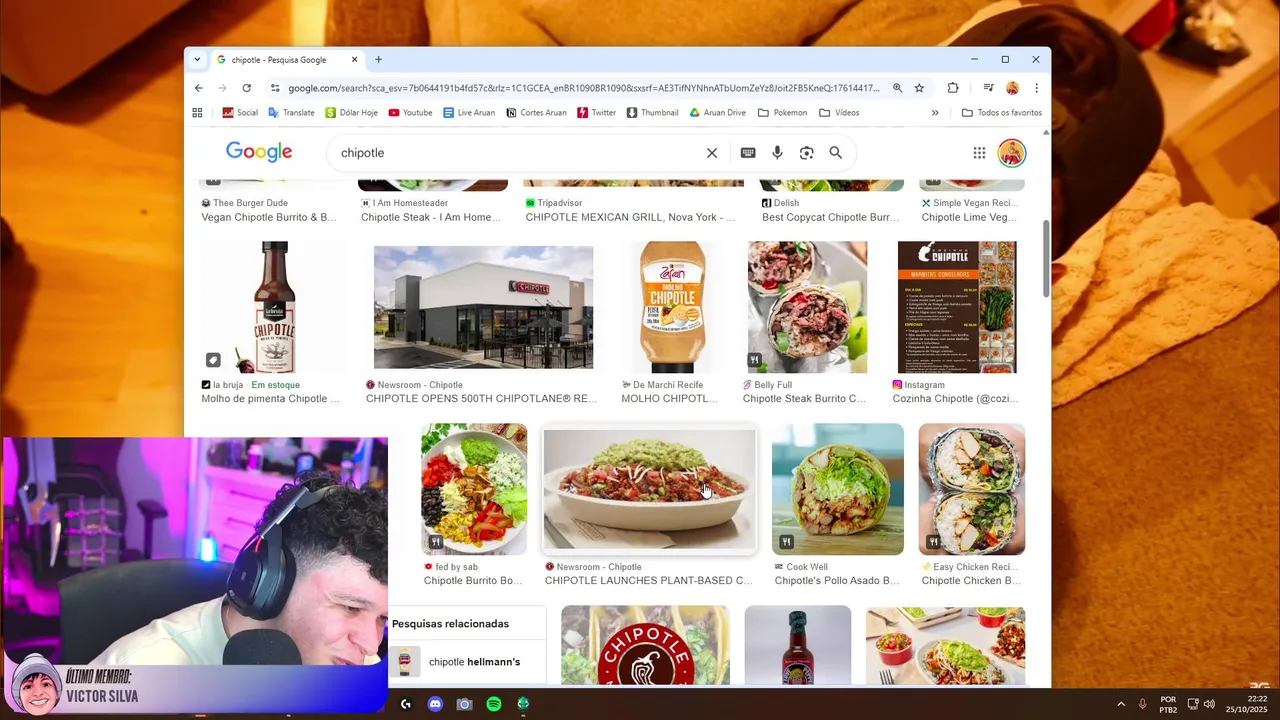1280x720 pixels.
Task: Open the Logitech G Hub taskbar icon
Action: [405, 704]
